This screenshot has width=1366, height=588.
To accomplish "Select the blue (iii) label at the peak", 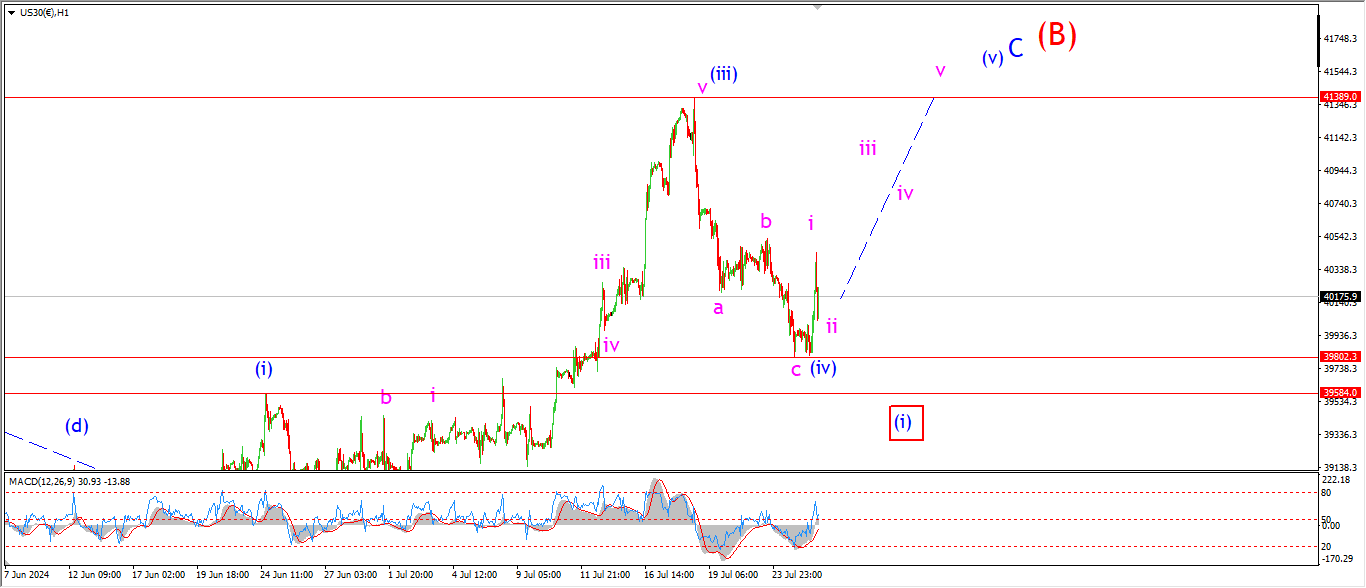I will coord(724,74).
